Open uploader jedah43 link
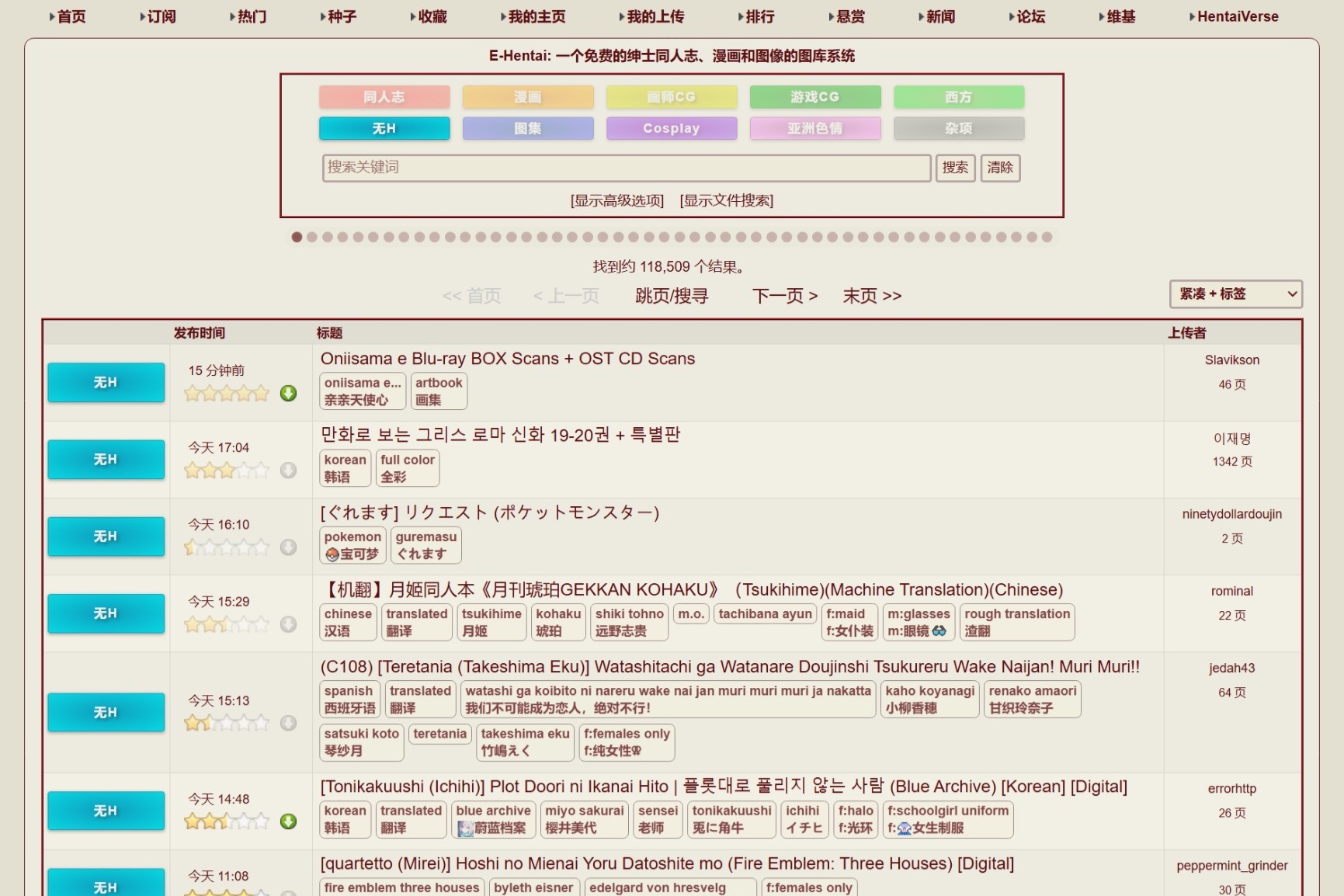This screenshot has height=896, width=1344. click(1232, 668)
